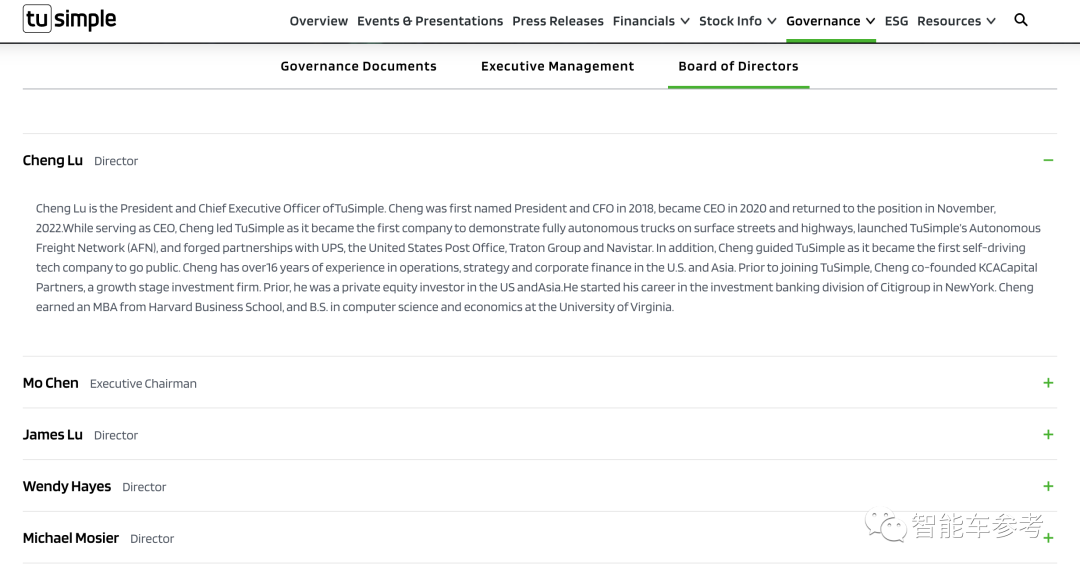Click the Mo Chen director name
Viewport: 1080px width, 574px height.
coord(51,383)
